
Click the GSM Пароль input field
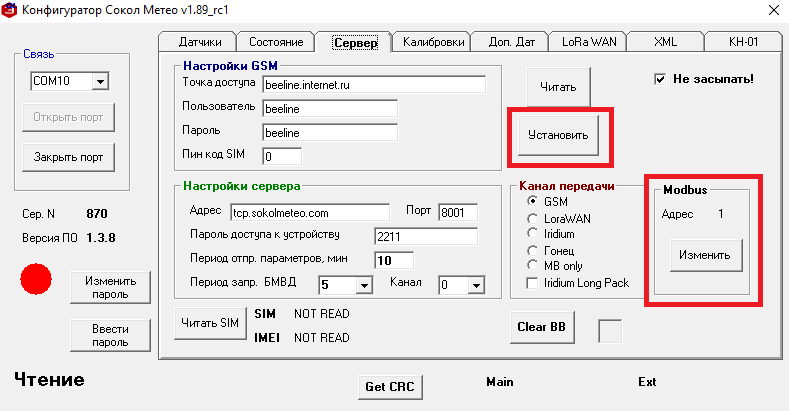tap(330, 132)
